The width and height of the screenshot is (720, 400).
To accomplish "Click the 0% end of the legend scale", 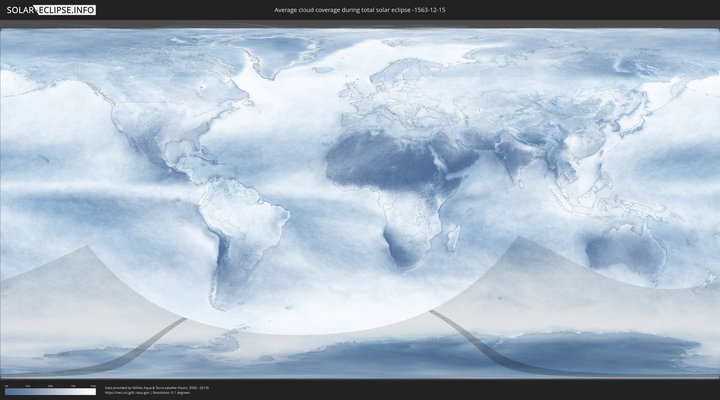I will click(x=6, y=391).
